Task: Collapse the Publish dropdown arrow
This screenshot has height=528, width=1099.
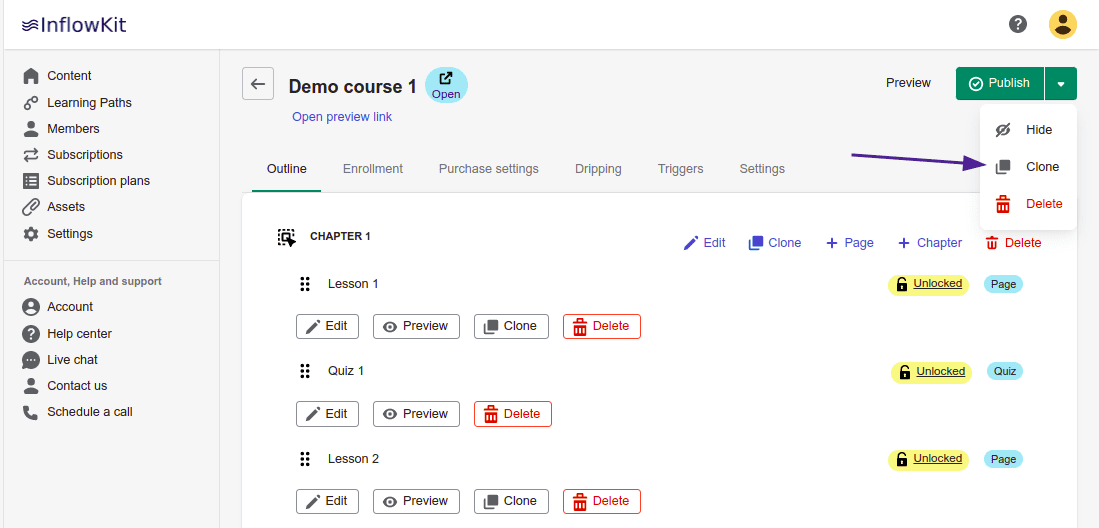Action: click(1061, 84)
